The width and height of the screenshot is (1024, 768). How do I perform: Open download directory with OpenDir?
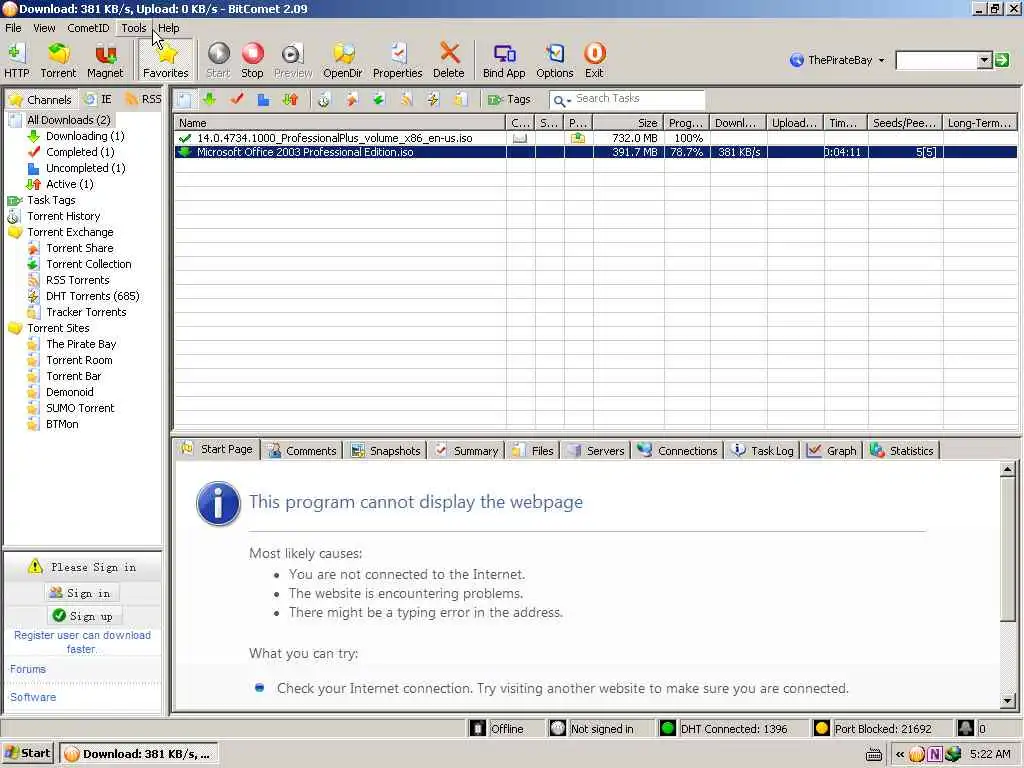tap(343, 60)
